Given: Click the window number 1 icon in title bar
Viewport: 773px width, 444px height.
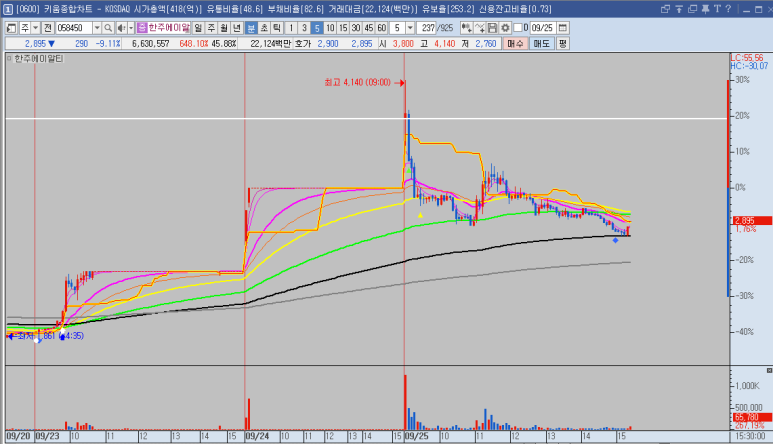Looking at the screenshot, I should point(8,9).
